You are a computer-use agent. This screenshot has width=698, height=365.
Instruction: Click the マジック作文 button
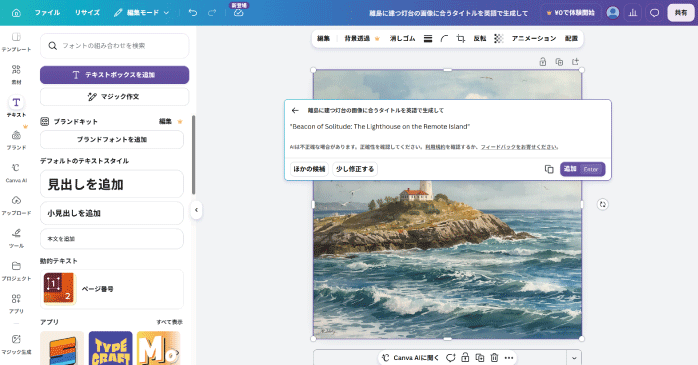point(114,97)
